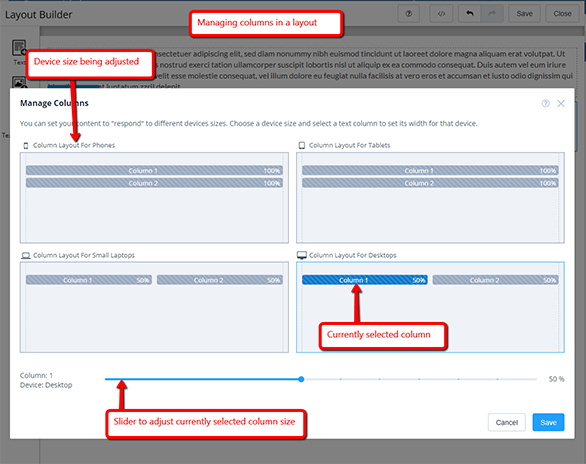Viewport: 586px width, 464px height.
Task: Select Column 2 in the Phones layout
Action: coord(154,183)
